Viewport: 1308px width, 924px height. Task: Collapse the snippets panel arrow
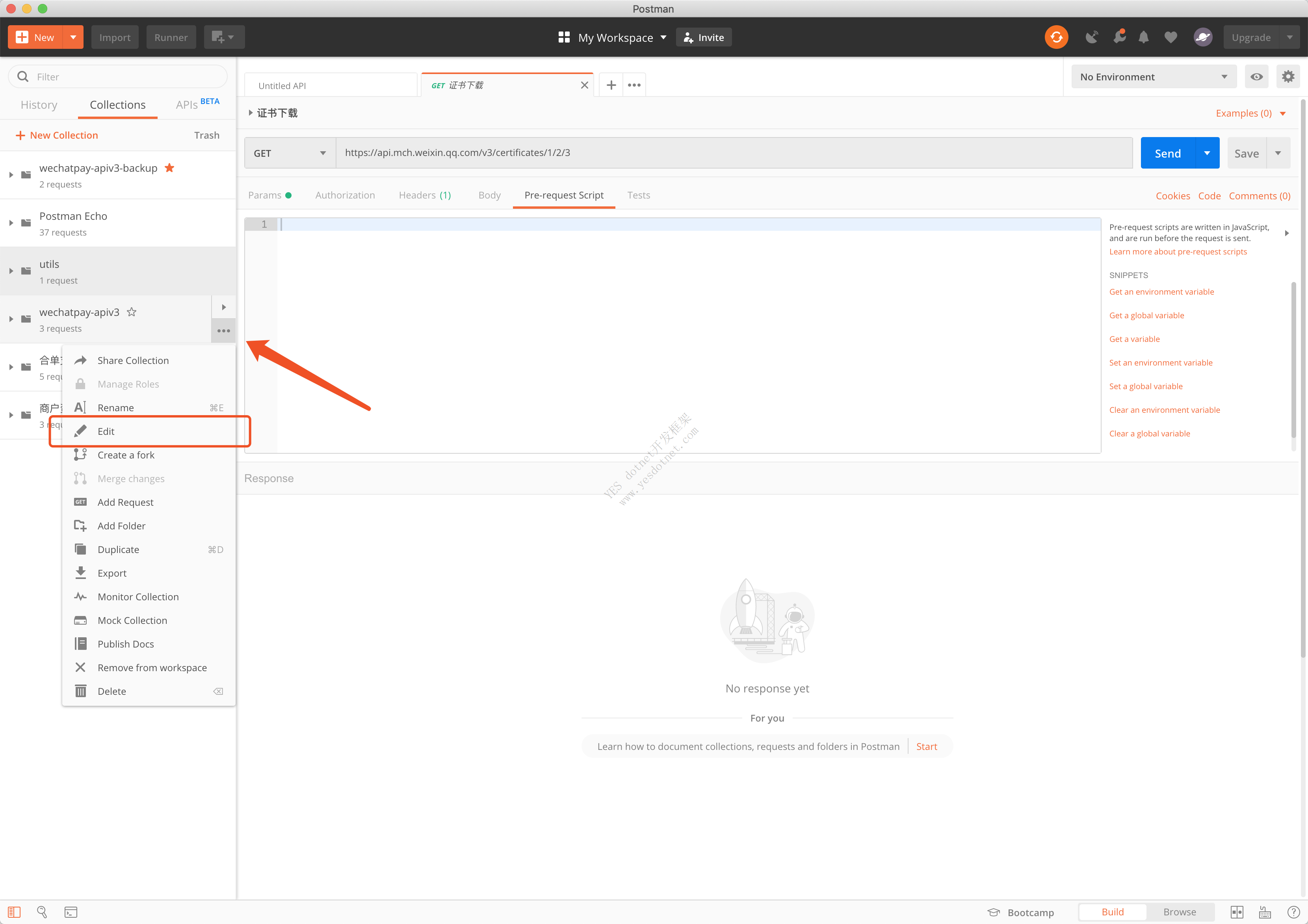click(1286, 233)
